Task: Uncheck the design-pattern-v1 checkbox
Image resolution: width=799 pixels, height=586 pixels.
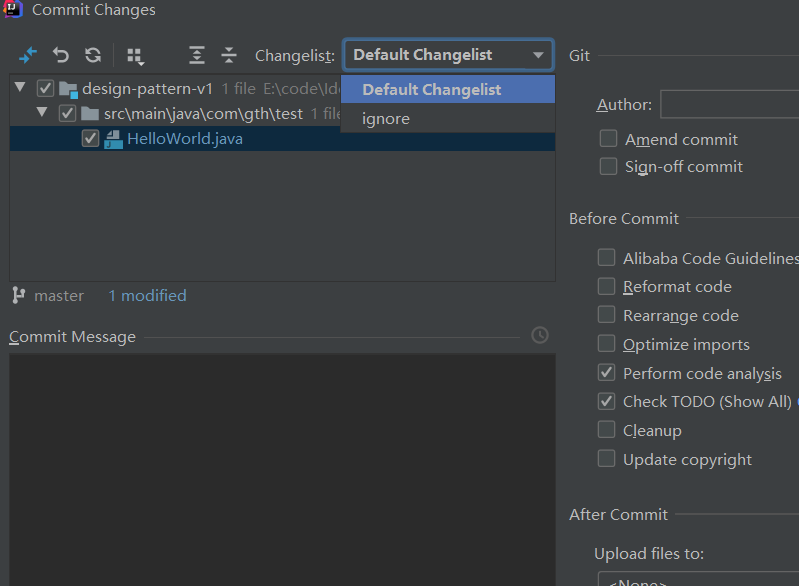Action: click(x=45, y=89)
